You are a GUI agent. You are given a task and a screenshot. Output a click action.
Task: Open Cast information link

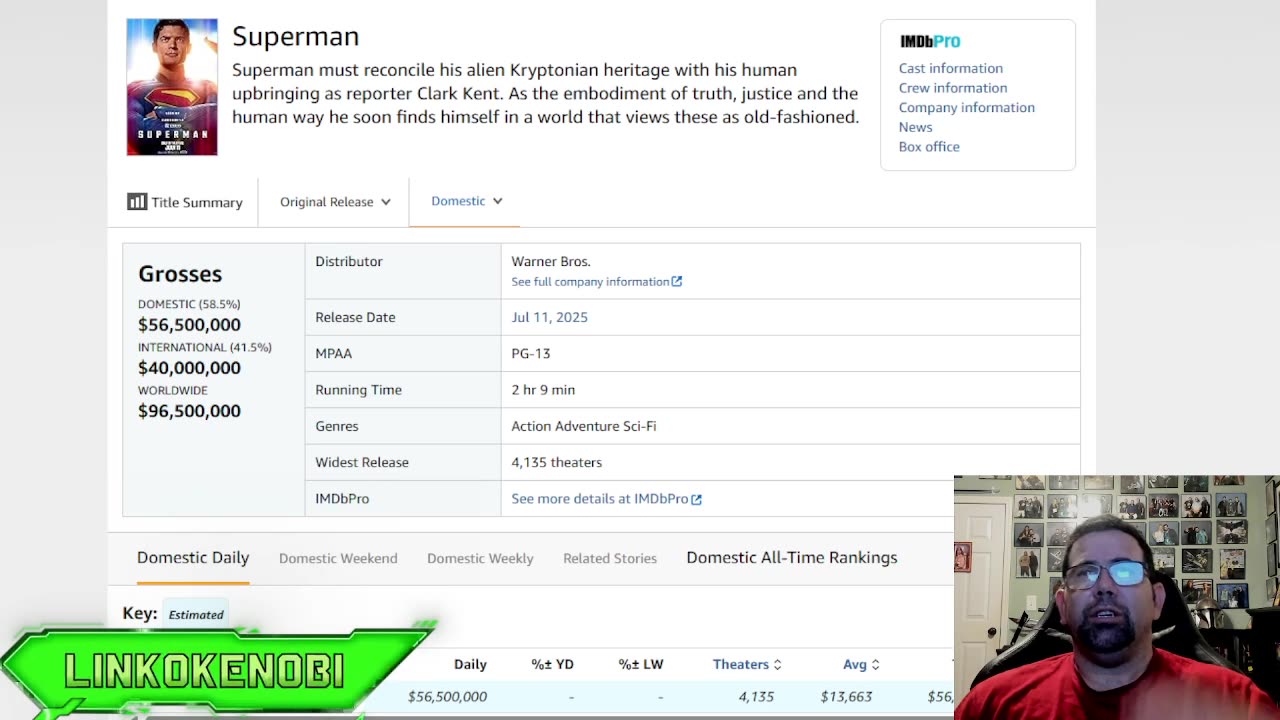(x=950, y=68)
